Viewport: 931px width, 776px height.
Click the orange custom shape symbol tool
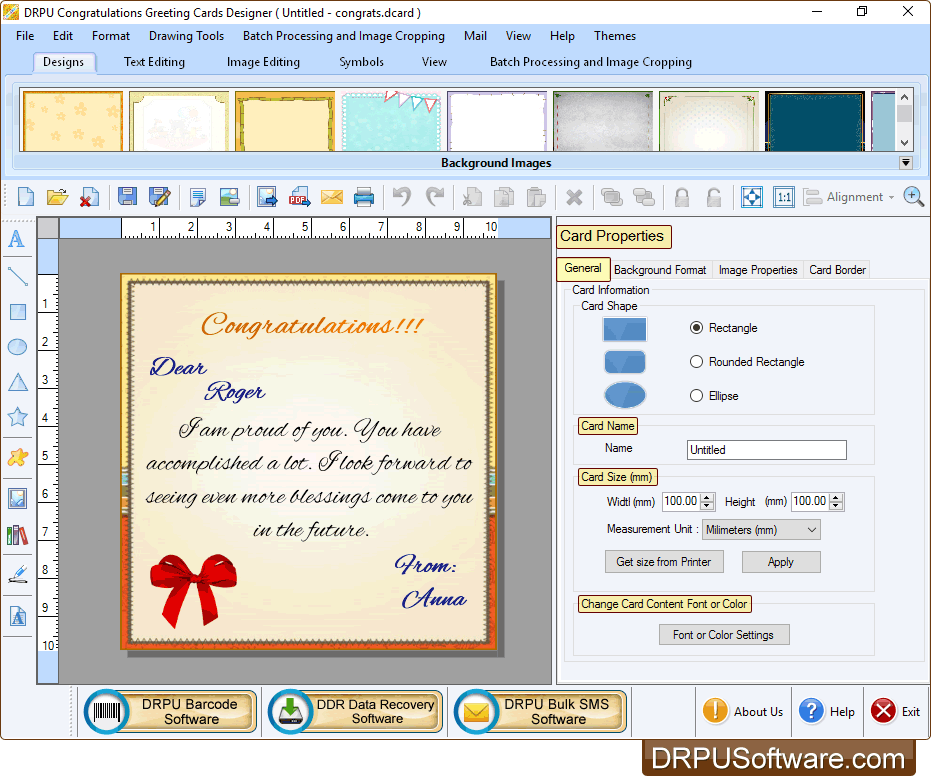(x=17, y=457)
